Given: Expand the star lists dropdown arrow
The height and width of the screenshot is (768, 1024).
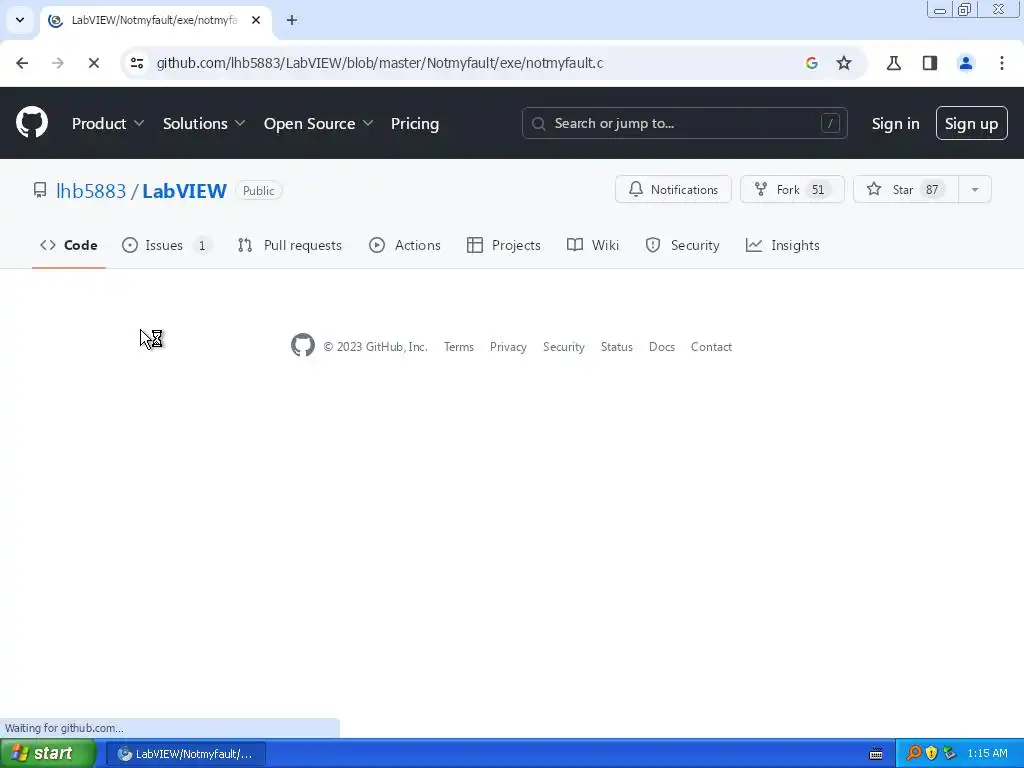Looking at the screenshot, I should point(975,189).
